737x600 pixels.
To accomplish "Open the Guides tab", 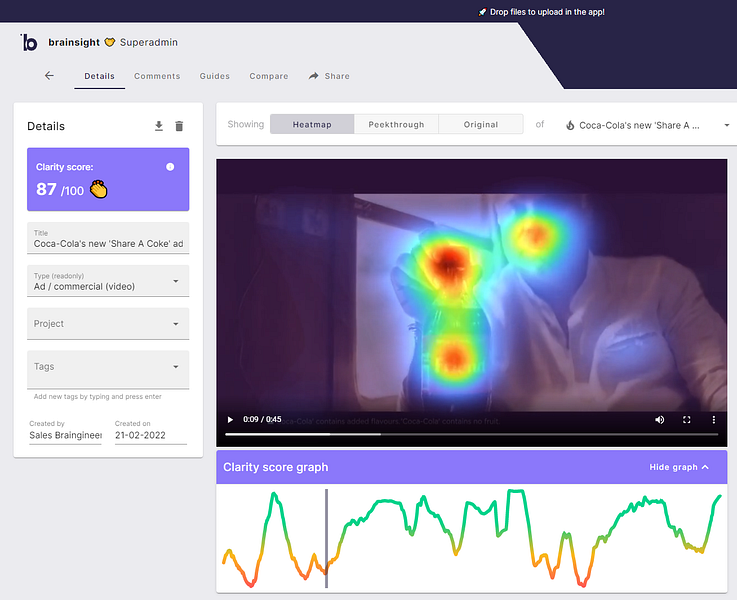I will pos(215,76).
